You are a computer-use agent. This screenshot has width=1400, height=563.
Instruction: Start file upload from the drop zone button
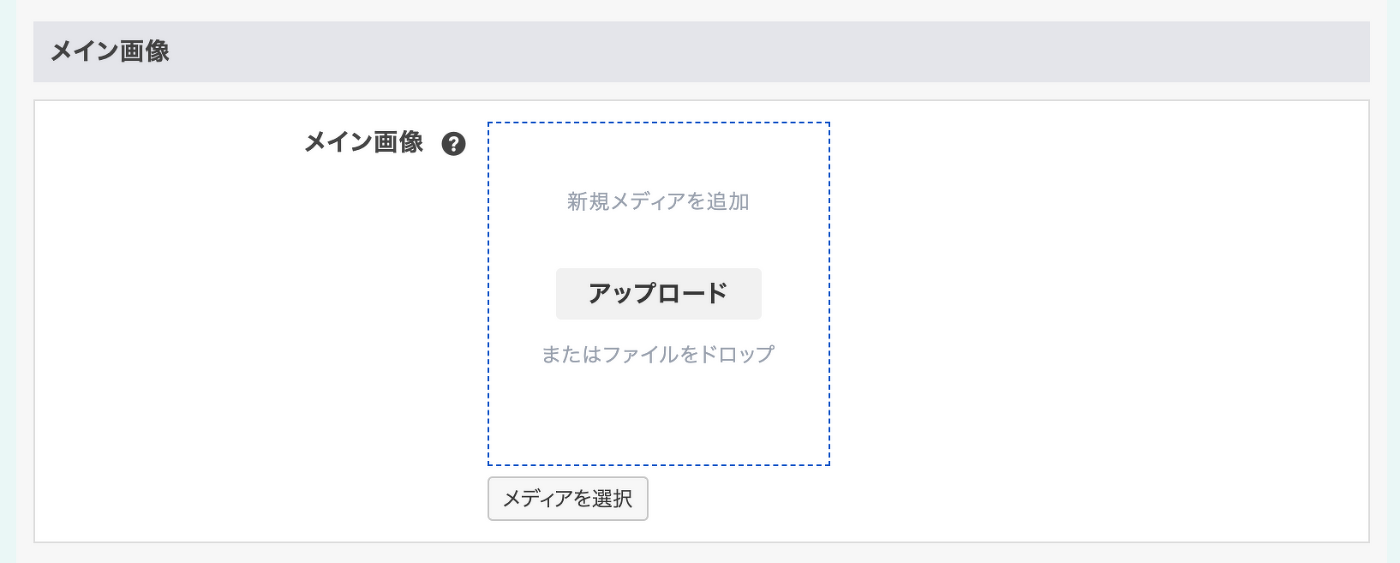pos(658,294)
